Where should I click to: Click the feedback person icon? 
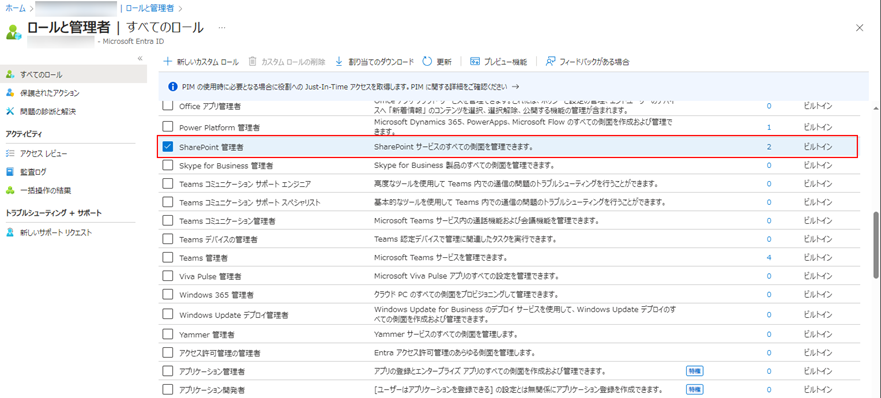pos(551,61)
